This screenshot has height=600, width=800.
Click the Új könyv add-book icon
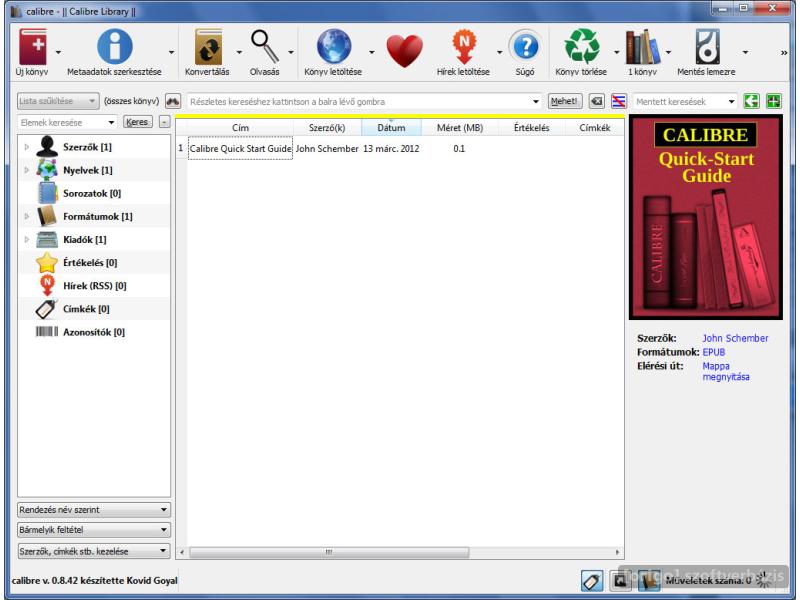[32, 47]
